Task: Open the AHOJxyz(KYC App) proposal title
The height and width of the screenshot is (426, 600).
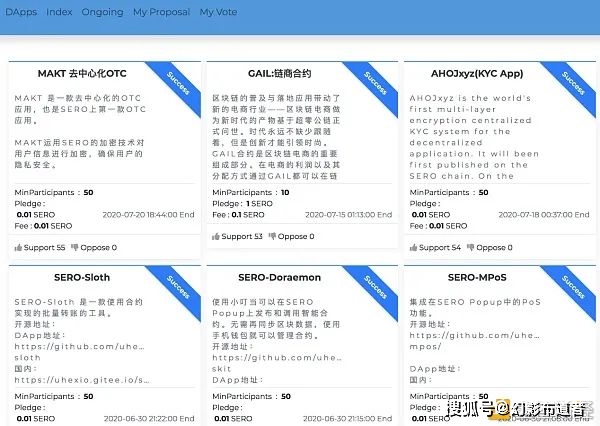Action: [477, 73]
